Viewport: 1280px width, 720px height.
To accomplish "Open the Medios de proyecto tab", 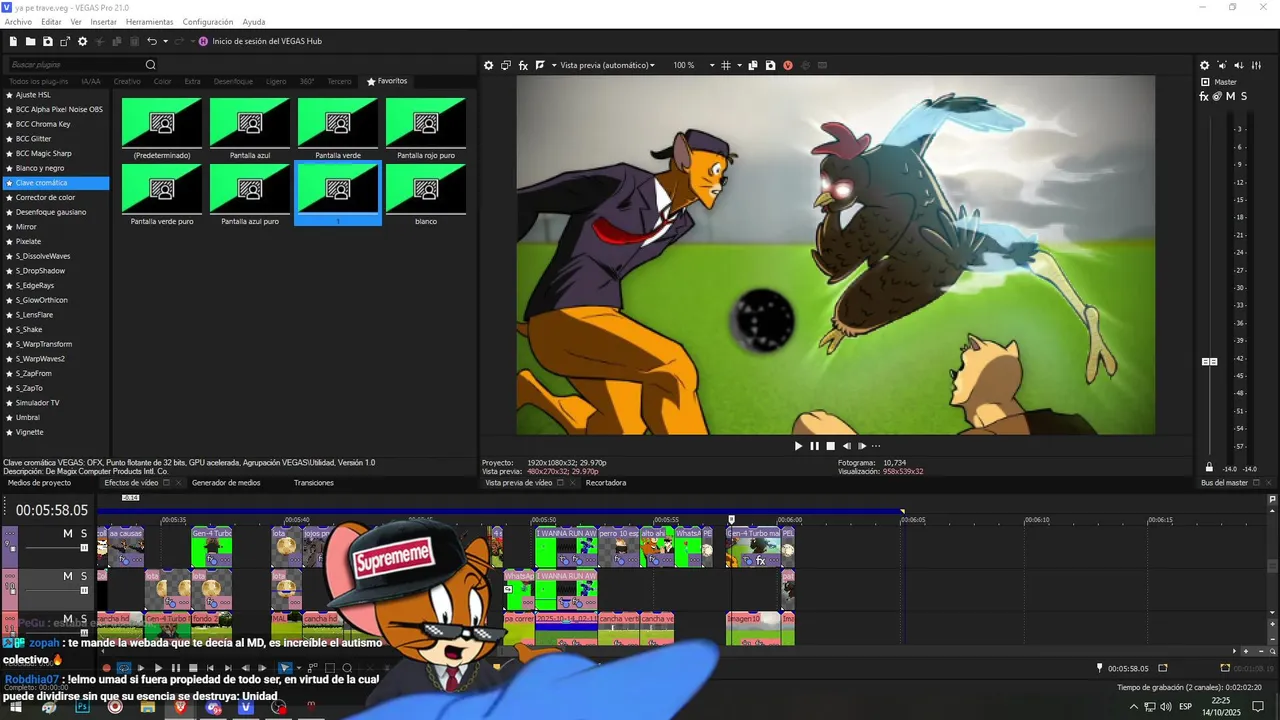I will [39, 483].
